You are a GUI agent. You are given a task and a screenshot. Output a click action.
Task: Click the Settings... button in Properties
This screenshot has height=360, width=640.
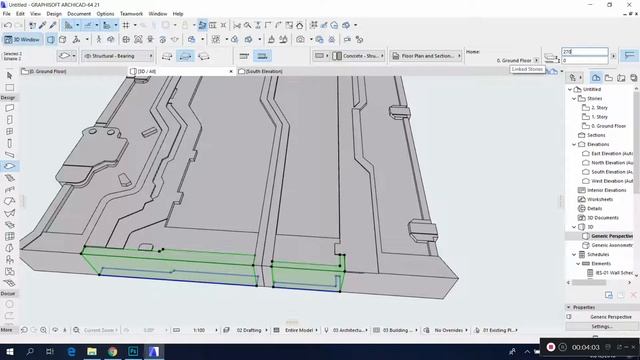602,326
